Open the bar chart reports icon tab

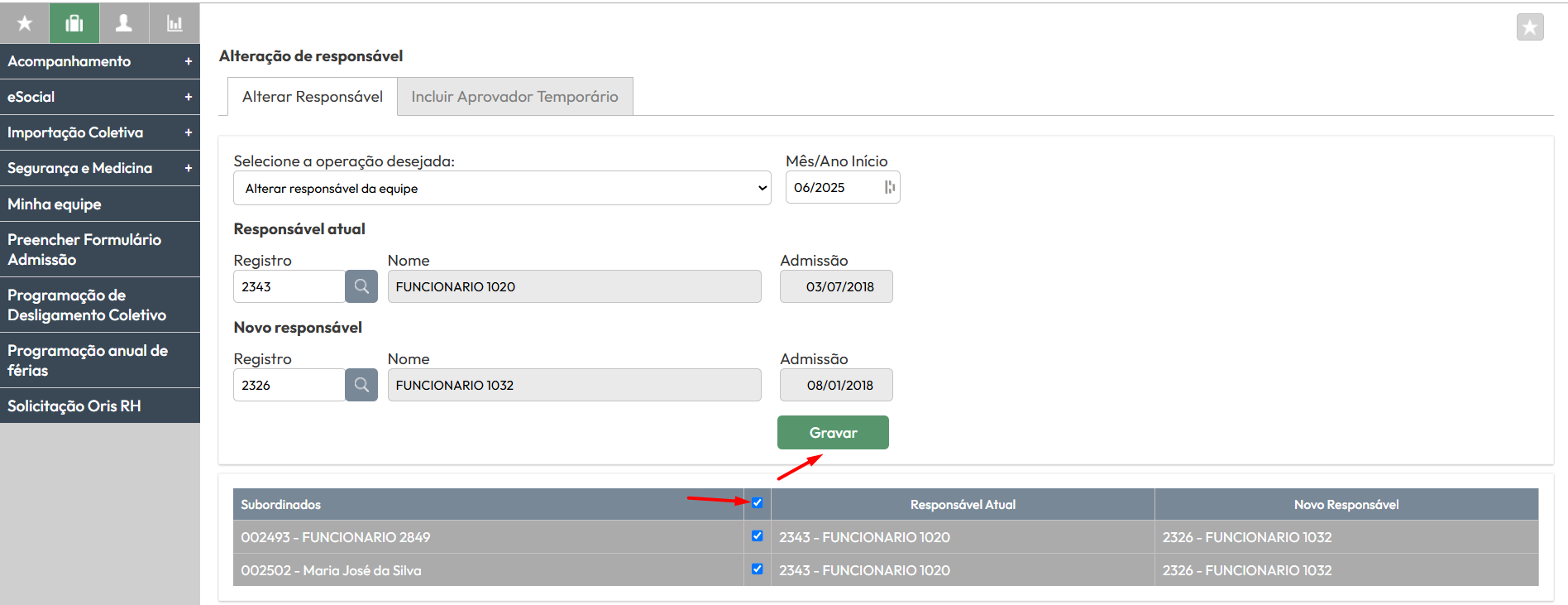click(x=174, y=23)
